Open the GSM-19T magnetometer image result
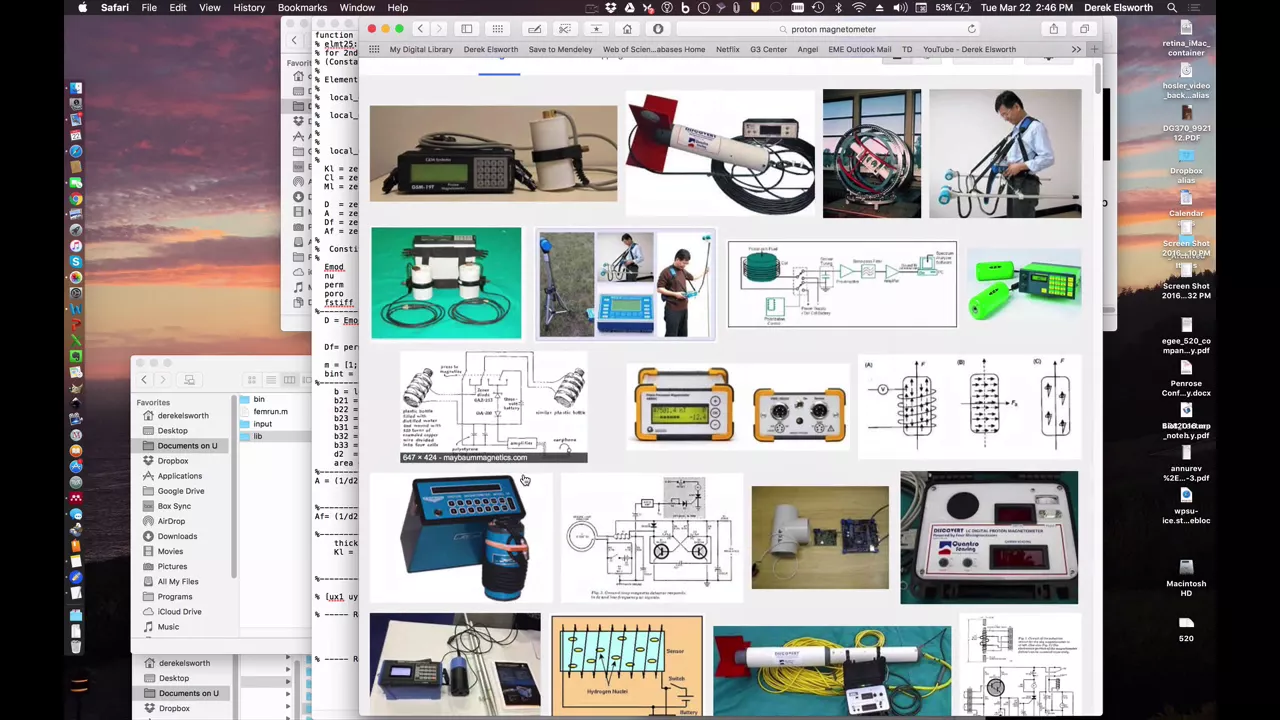 pyautogui.click(x=493, y=154)
